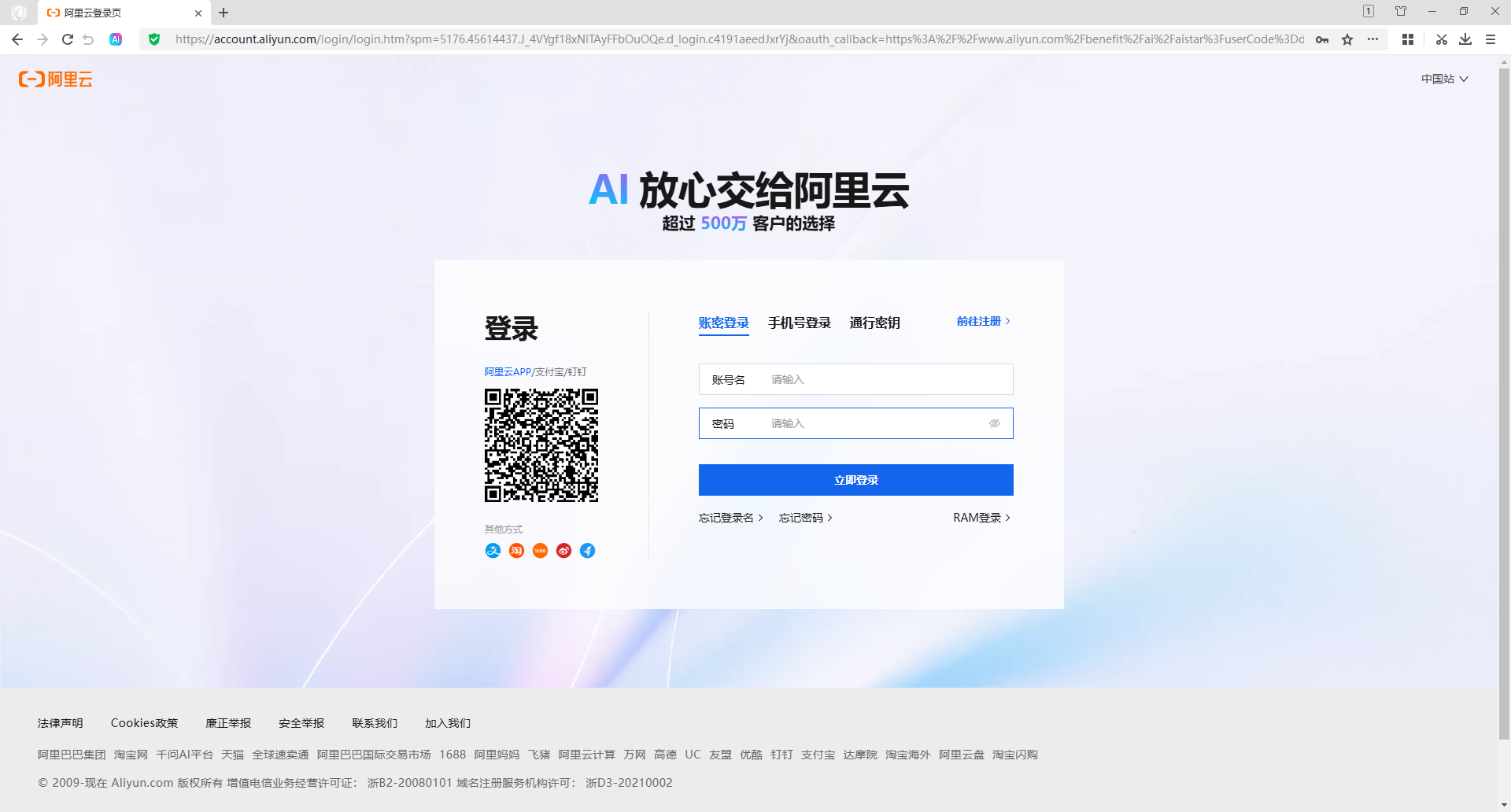This screenshot has width=1511, height=812.
Task: Open the 支付宝 footer link
Action: 818,755
